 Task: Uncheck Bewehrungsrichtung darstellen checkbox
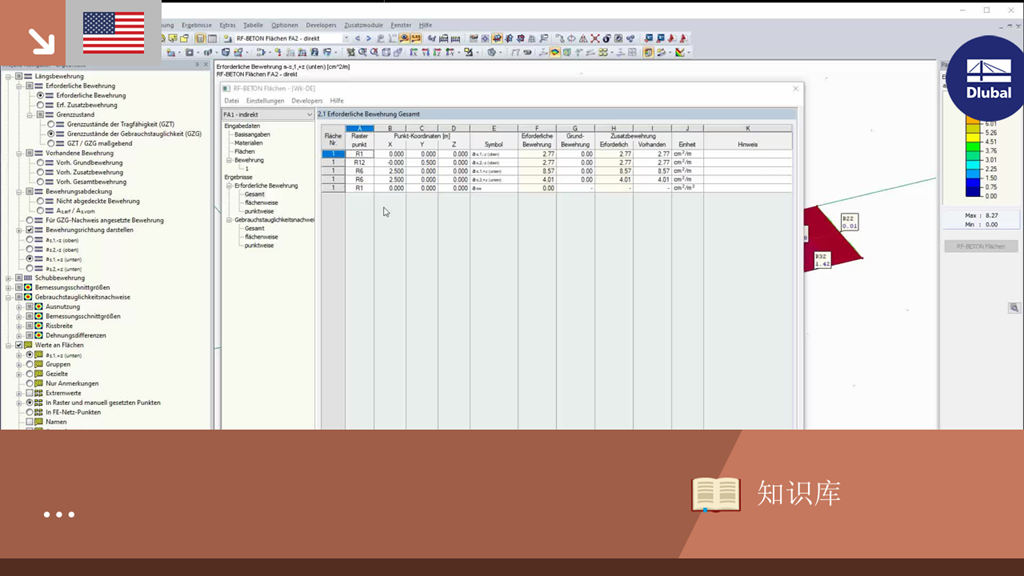click(x=29, y=230)
